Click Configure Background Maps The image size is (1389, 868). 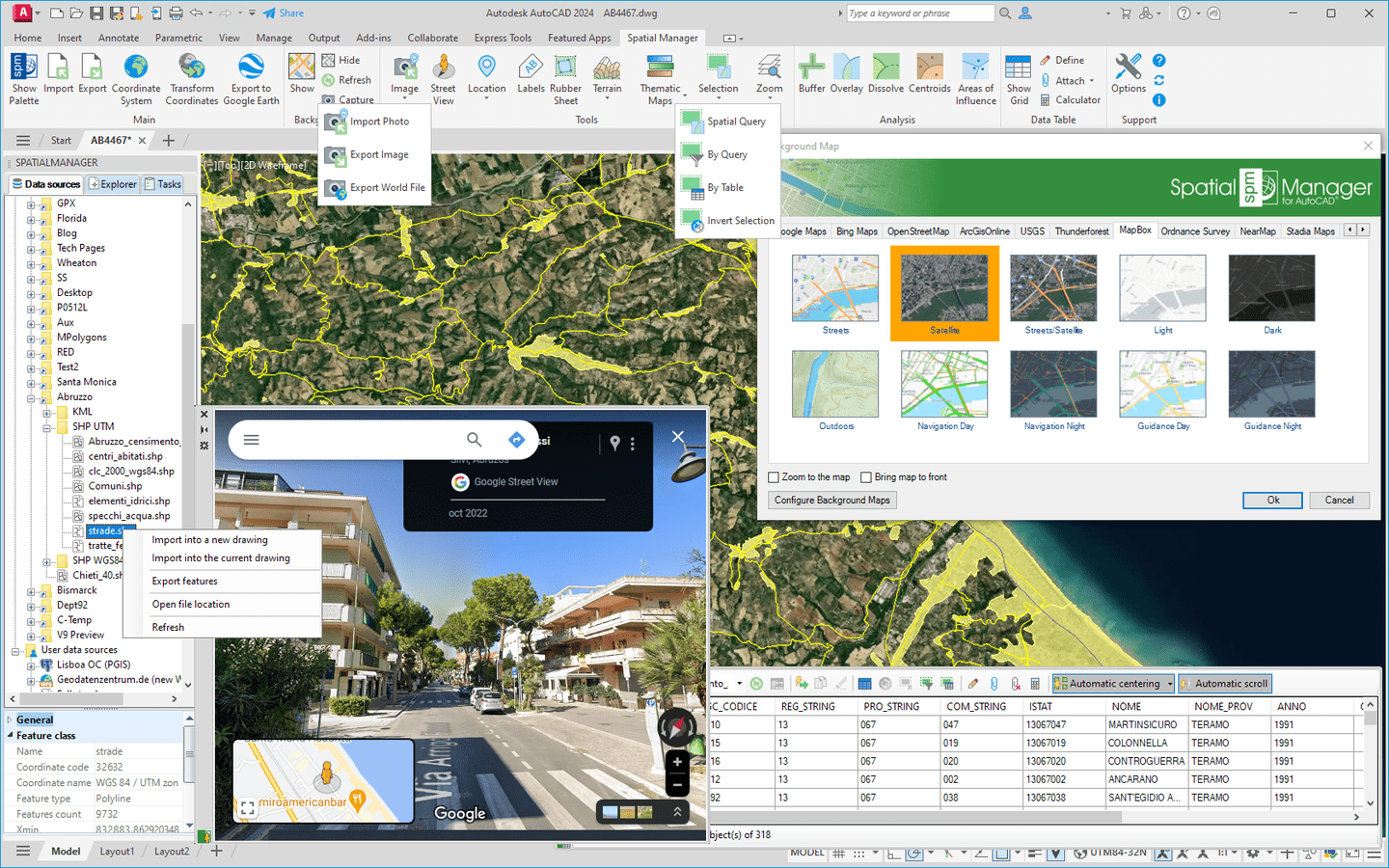point(831,500)
